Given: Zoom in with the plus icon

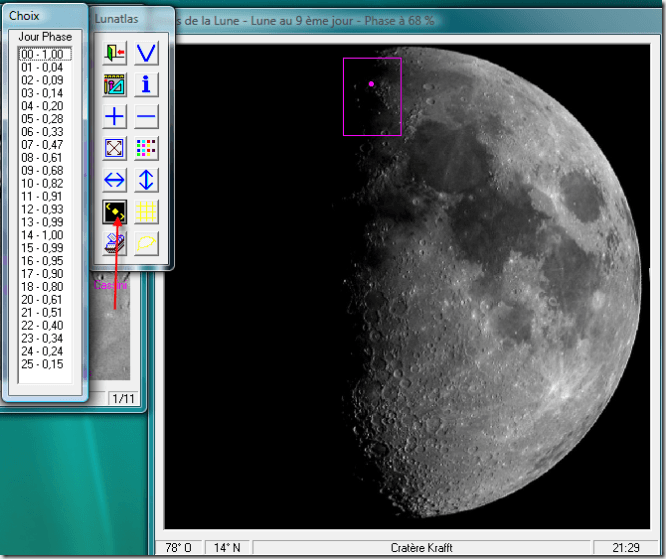Looking at the screenshot, I should click(115, 117).
